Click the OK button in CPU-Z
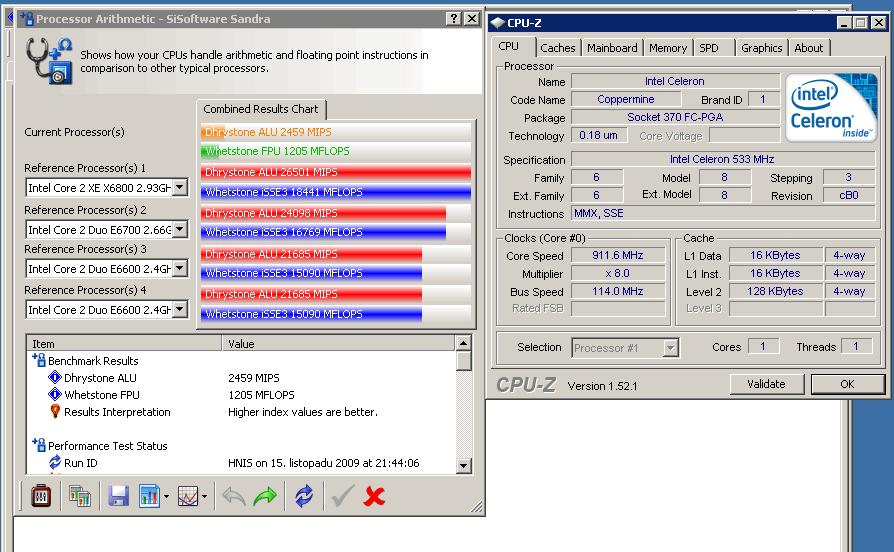The image size is (894, 552). point(847,384)
